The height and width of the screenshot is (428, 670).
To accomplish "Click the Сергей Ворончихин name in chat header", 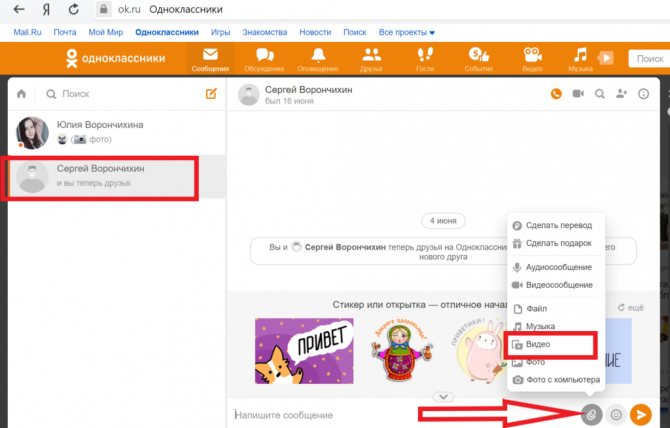I will (309, 90).
